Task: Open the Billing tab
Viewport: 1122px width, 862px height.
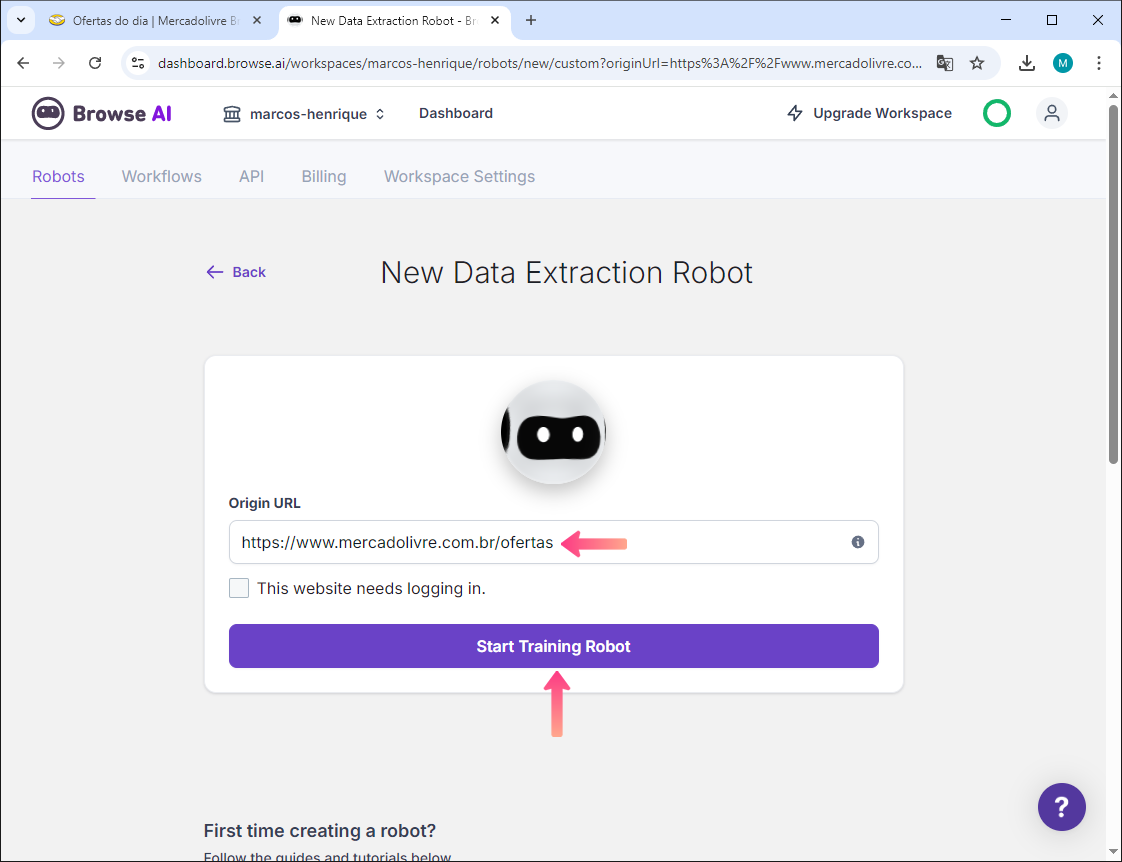Action: coord(323,177)
